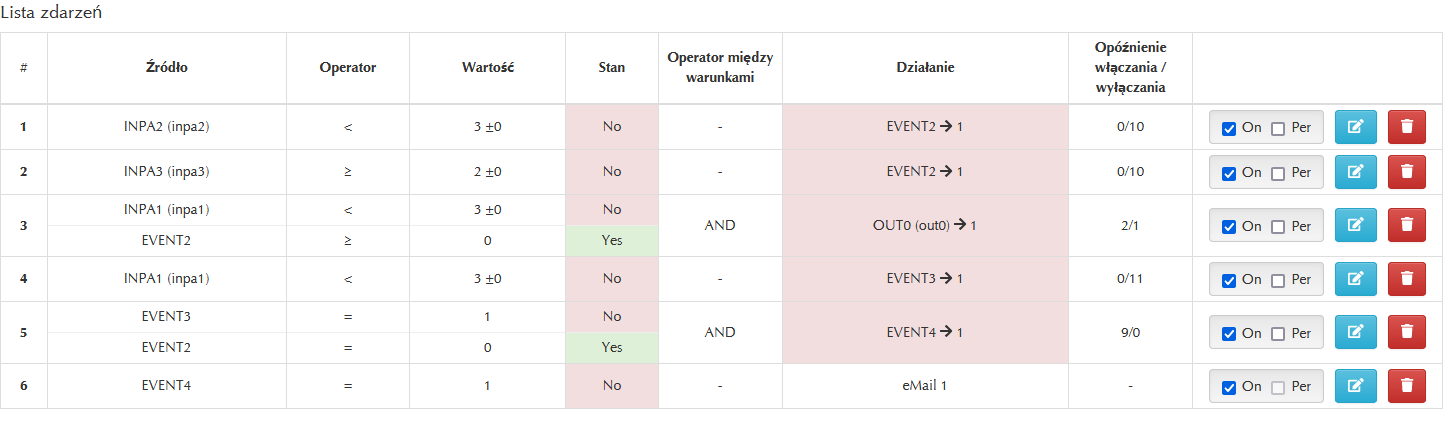This screenshot has width=1455, height=429.
Task: Click the edit icon for event row 1
Action: 1355,127
